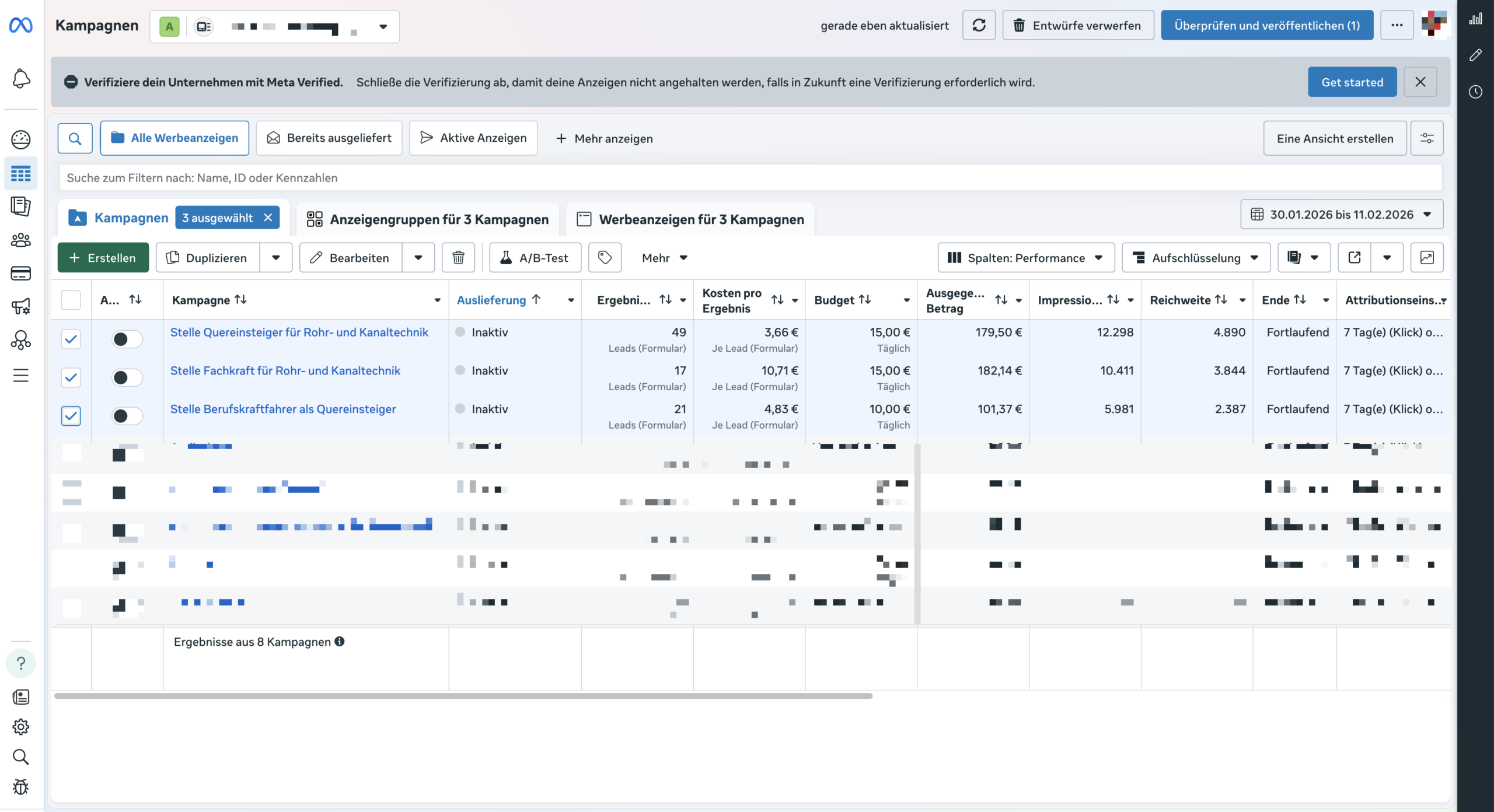Click the horizontal table scrollbar
This screenshot has height=812, width=1494.
pyautogui.click(x=463, y=695)
